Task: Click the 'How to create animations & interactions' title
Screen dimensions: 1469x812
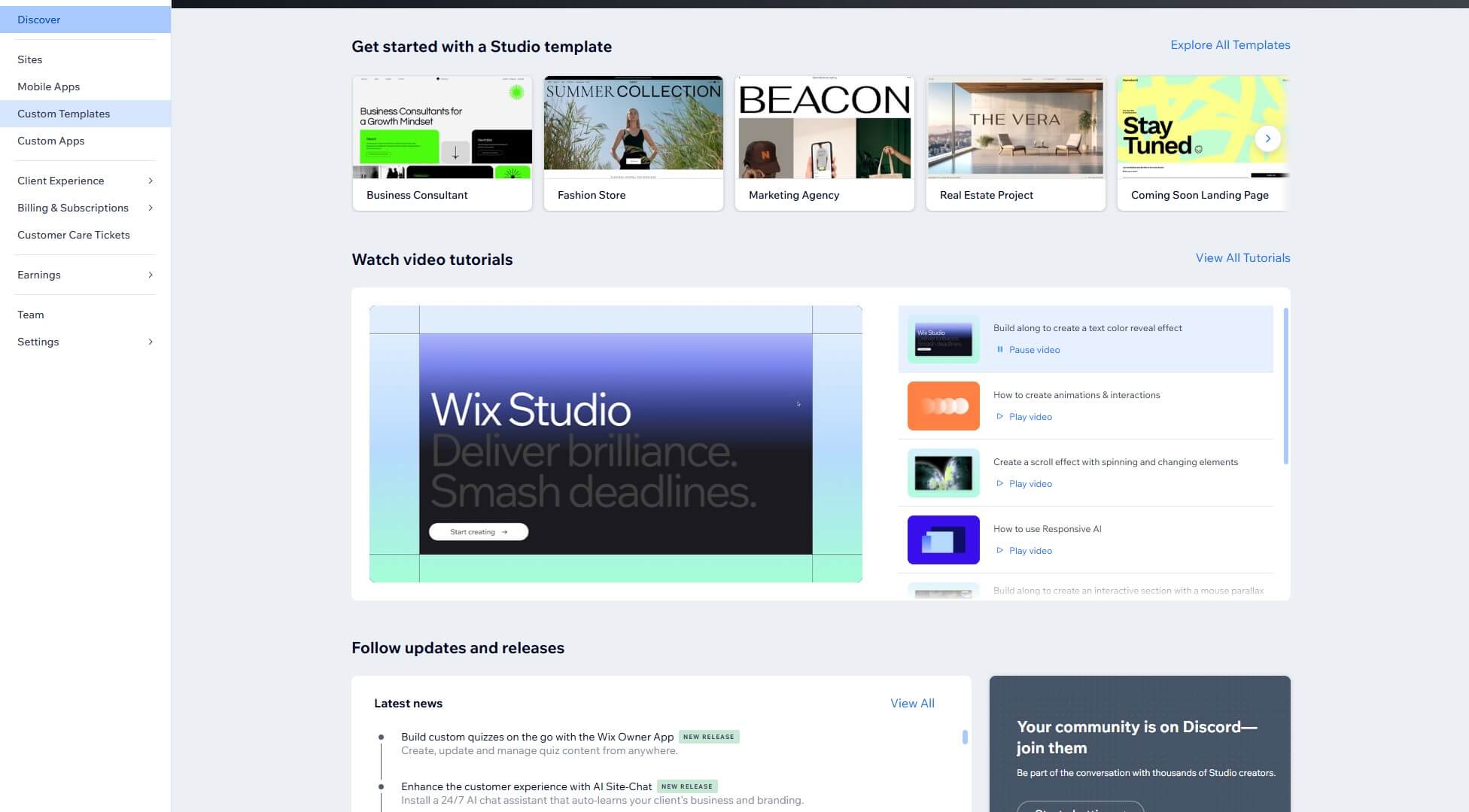Action: click(x=1076, y=395)
